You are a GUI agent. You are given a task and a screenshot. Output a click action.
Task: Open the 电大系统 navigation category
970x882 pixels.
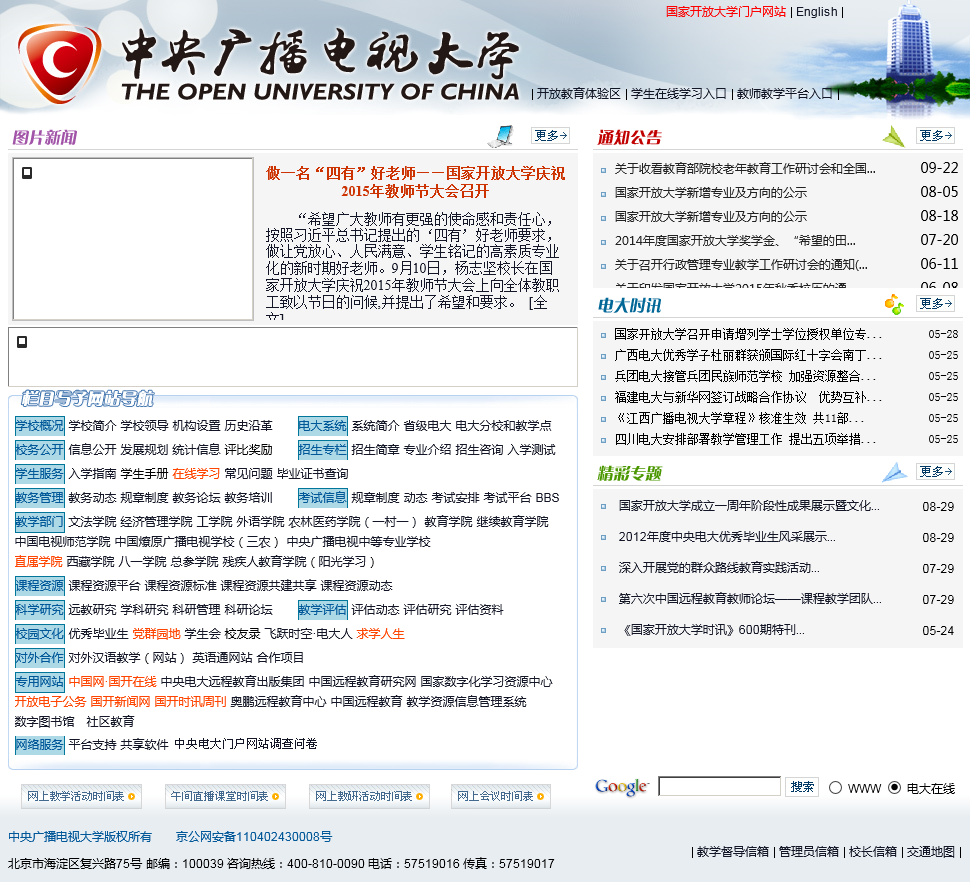(323, 426)
